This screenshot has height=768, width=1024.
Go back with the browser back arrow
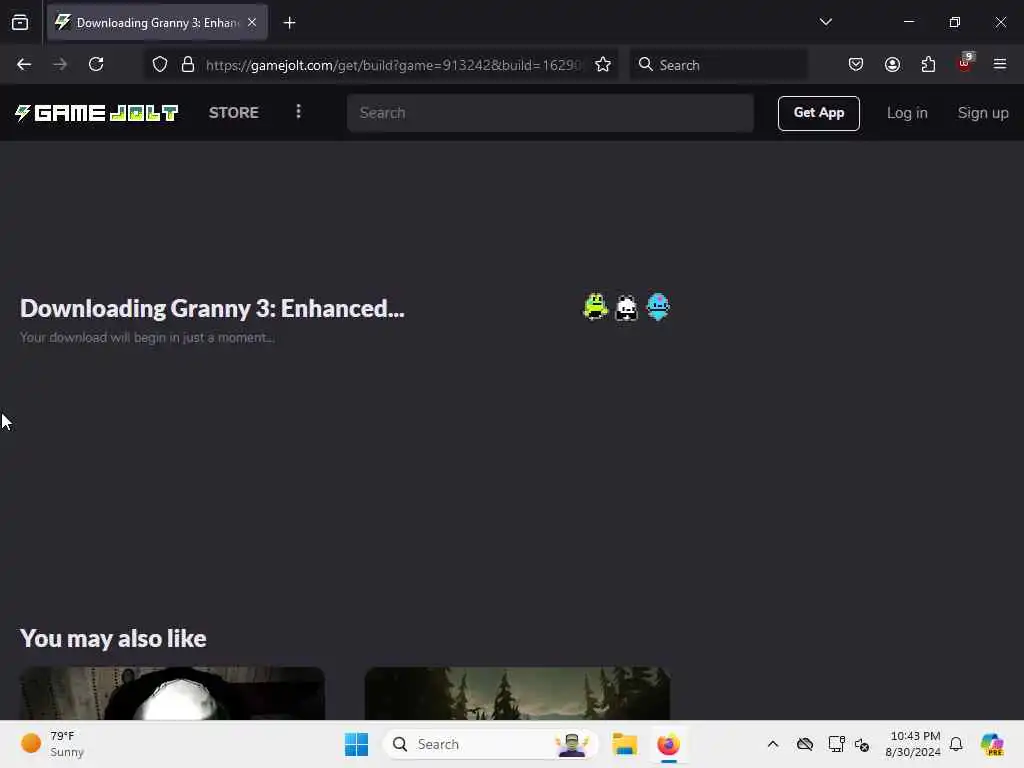[24, 64]
